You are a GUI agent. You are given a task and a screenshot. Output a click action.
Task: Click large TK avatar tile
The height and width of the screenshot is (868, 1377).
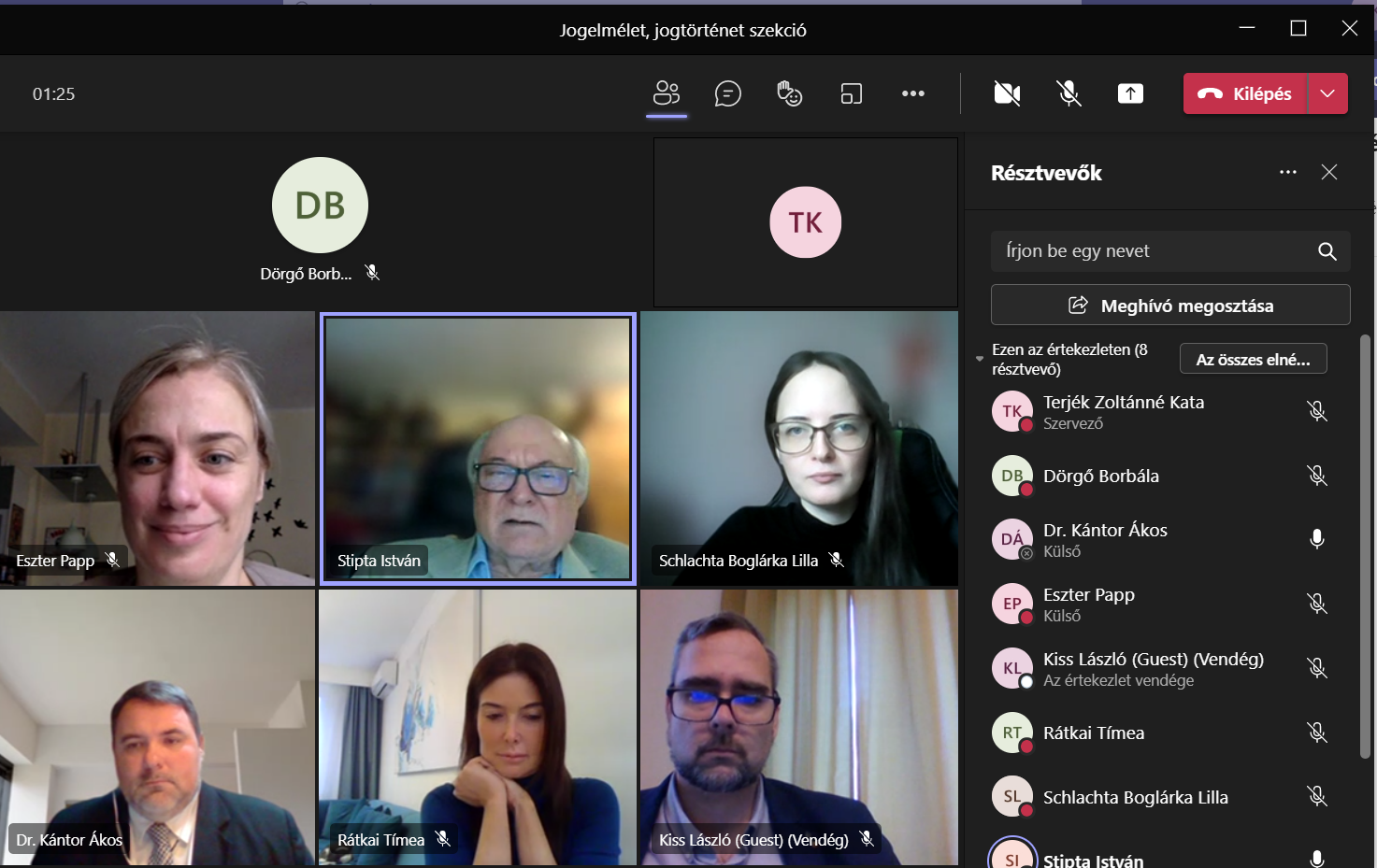coord(806,222)
